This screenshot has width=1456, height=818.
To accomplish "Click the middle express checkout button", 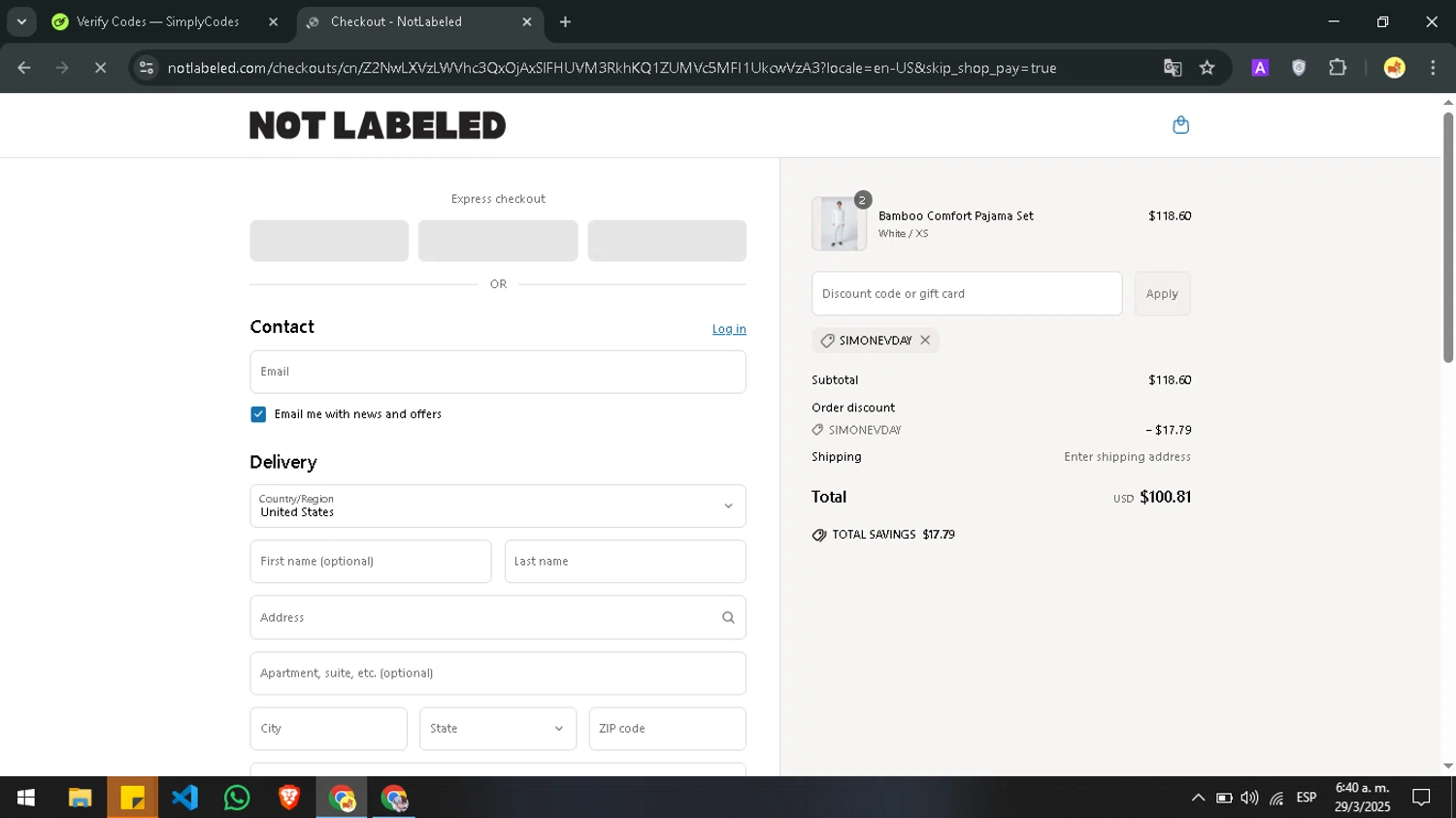I will click(x=498, y=241).
